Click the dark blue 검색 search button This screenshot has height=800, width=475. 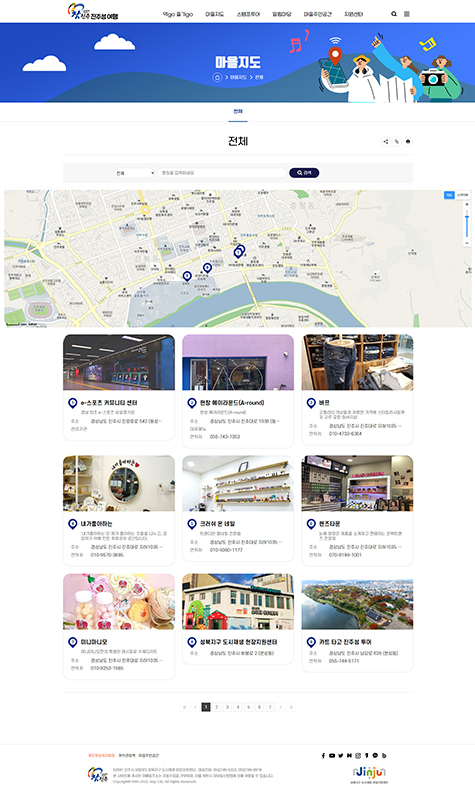point(304,173)
